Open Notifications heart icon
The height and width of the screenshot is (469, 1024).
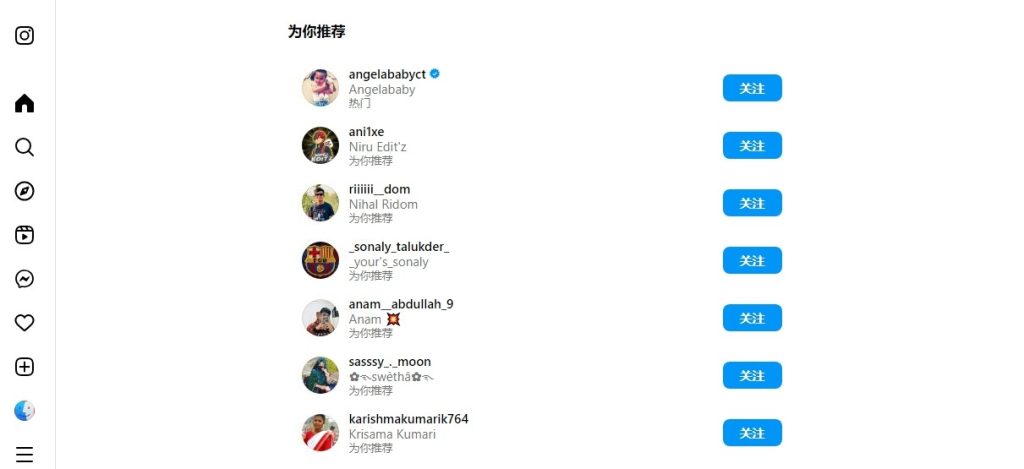(x=24, y=323)
